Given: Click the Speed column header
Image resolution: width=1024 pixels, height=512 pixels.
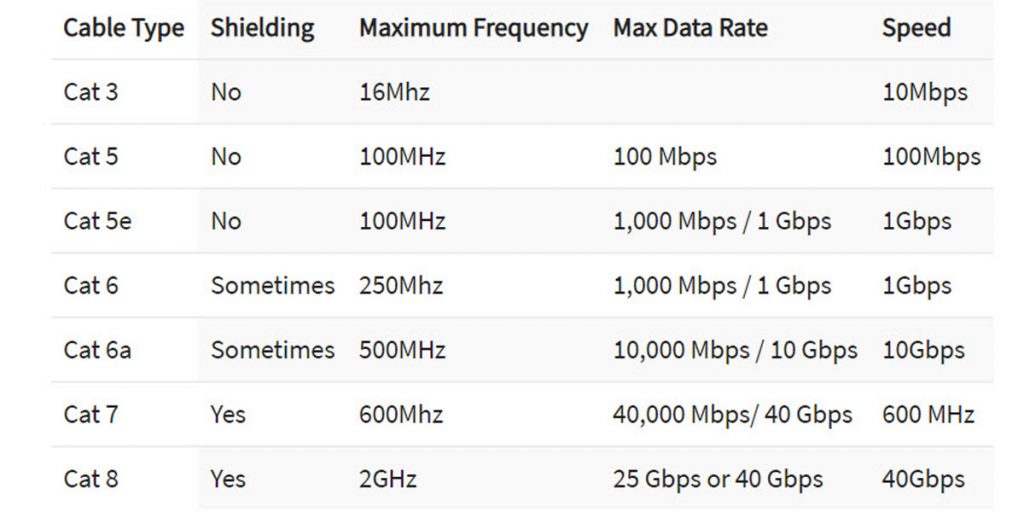Looking at the screenshot, I should point(916,29).
